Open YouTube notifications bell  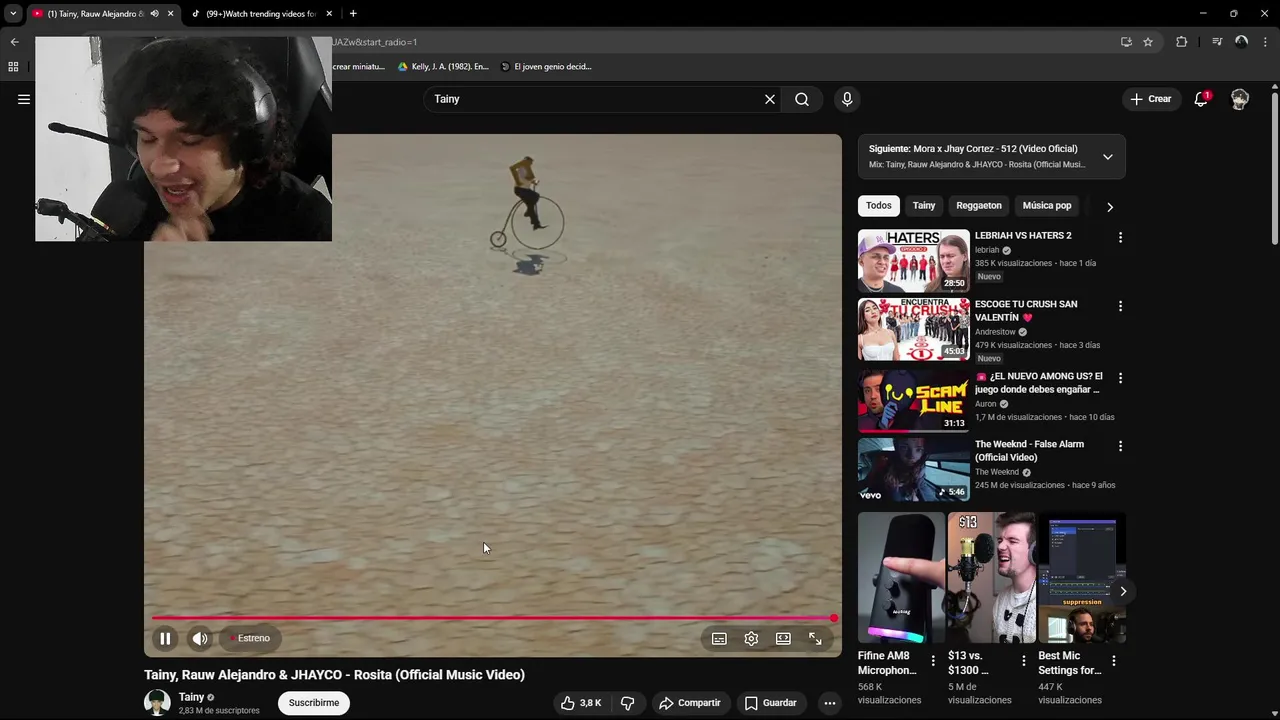pyautogui.click(x=1201, y=99)
